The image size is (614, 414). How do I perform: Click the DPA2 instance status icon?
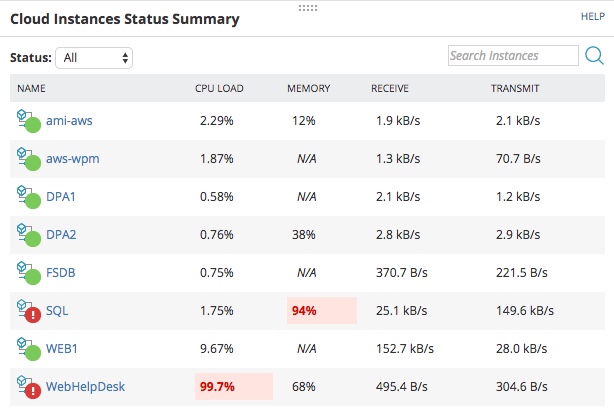(27, 235)
